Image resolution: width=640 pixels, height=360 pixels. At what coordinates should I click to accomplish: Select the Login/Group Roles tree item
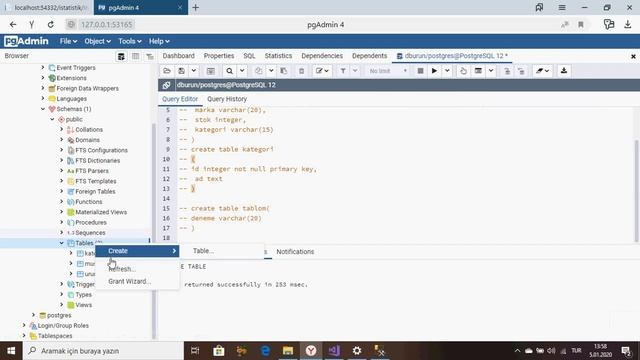pyautogui.click(x=63, y=326)
